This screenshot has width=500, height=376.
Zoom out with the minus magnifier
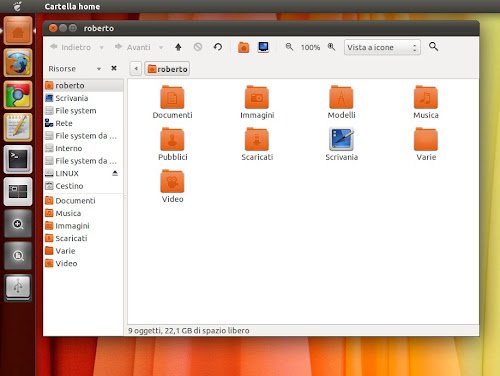coord(289,47)
